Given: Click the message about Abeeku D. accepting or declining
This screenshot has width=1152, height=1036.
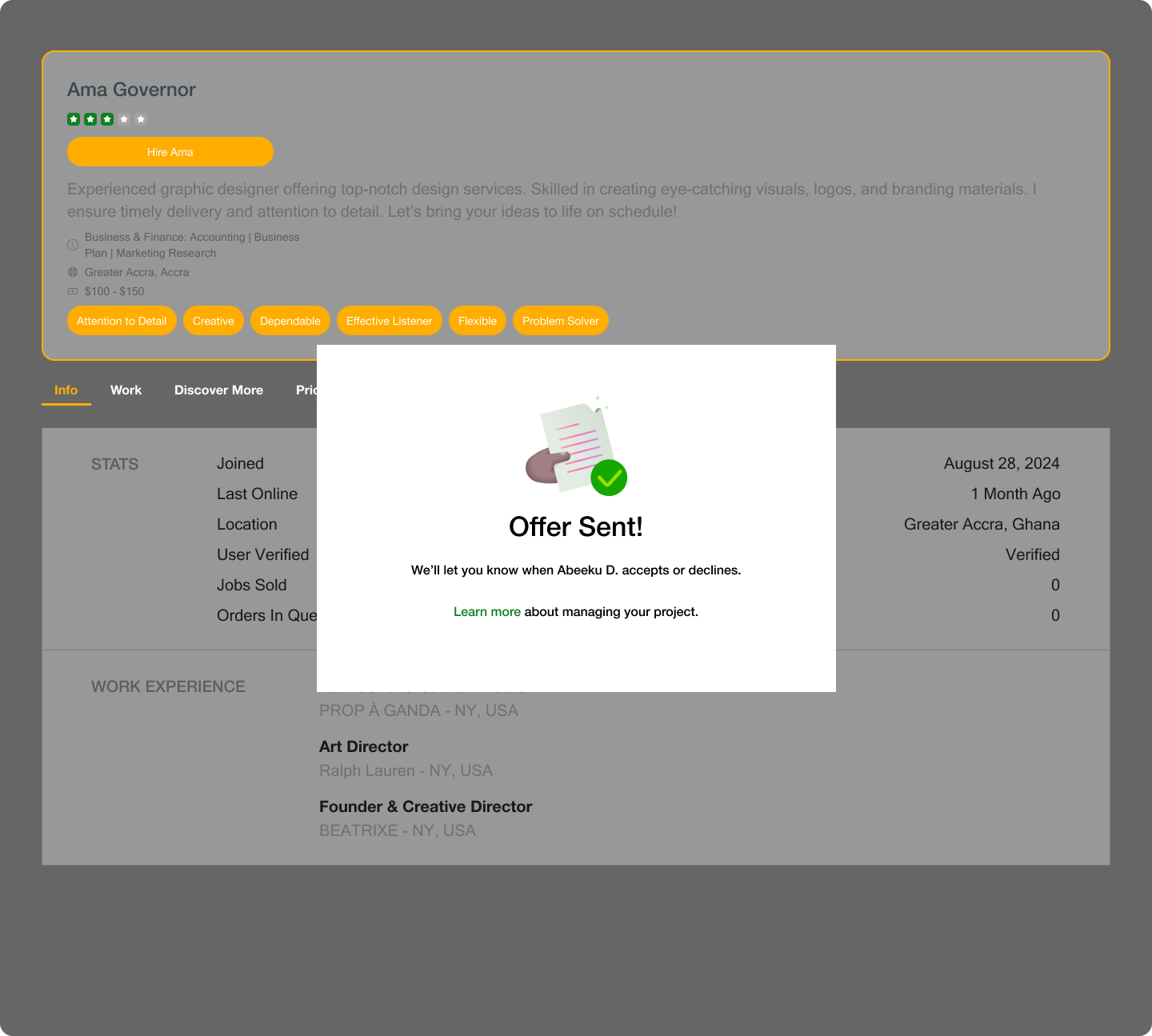Looking at the screenshot, I should [x=576, y=570].
